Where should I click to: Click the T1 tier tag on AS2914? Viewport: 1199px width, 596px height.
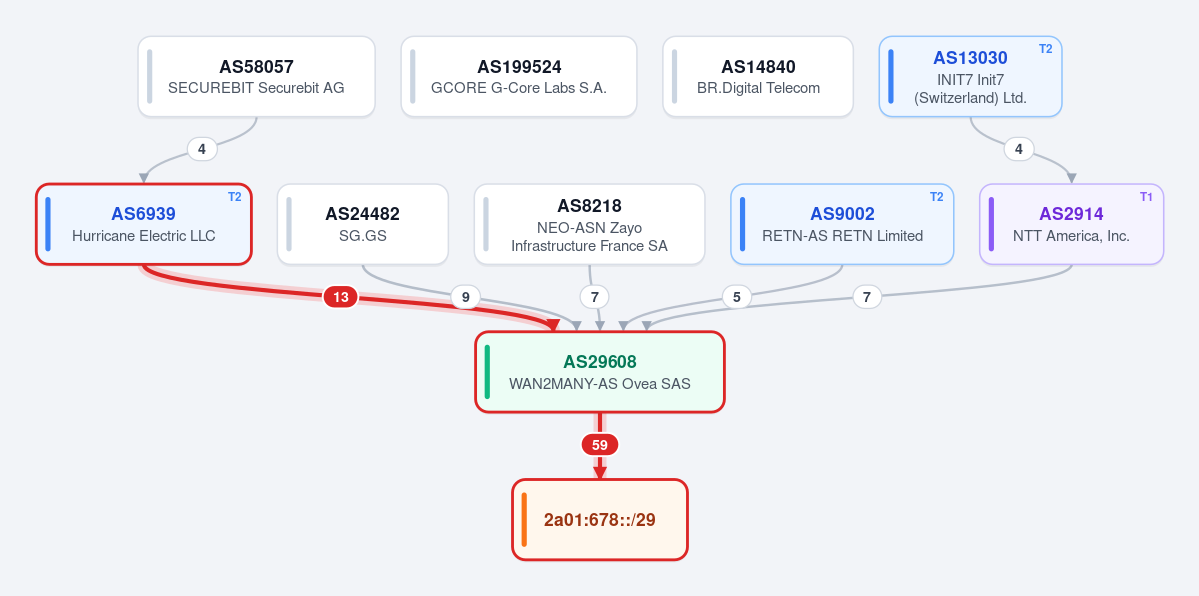click(x=1146, y=197)
